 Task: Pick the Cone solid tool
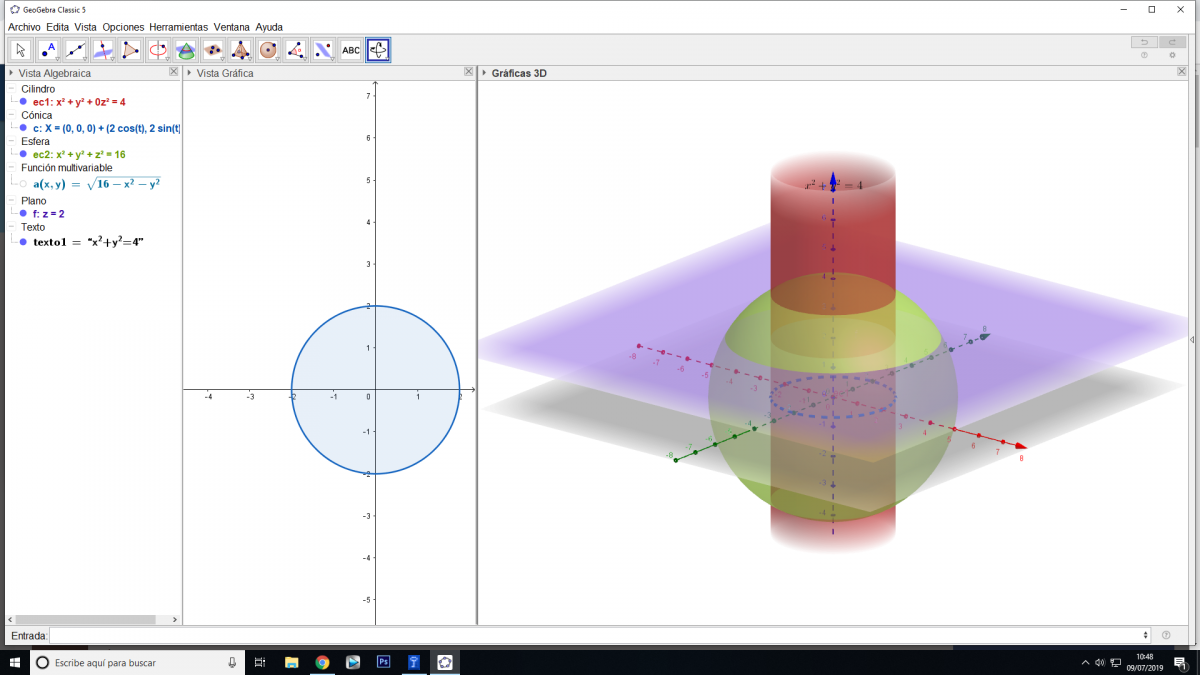(185, 49)
